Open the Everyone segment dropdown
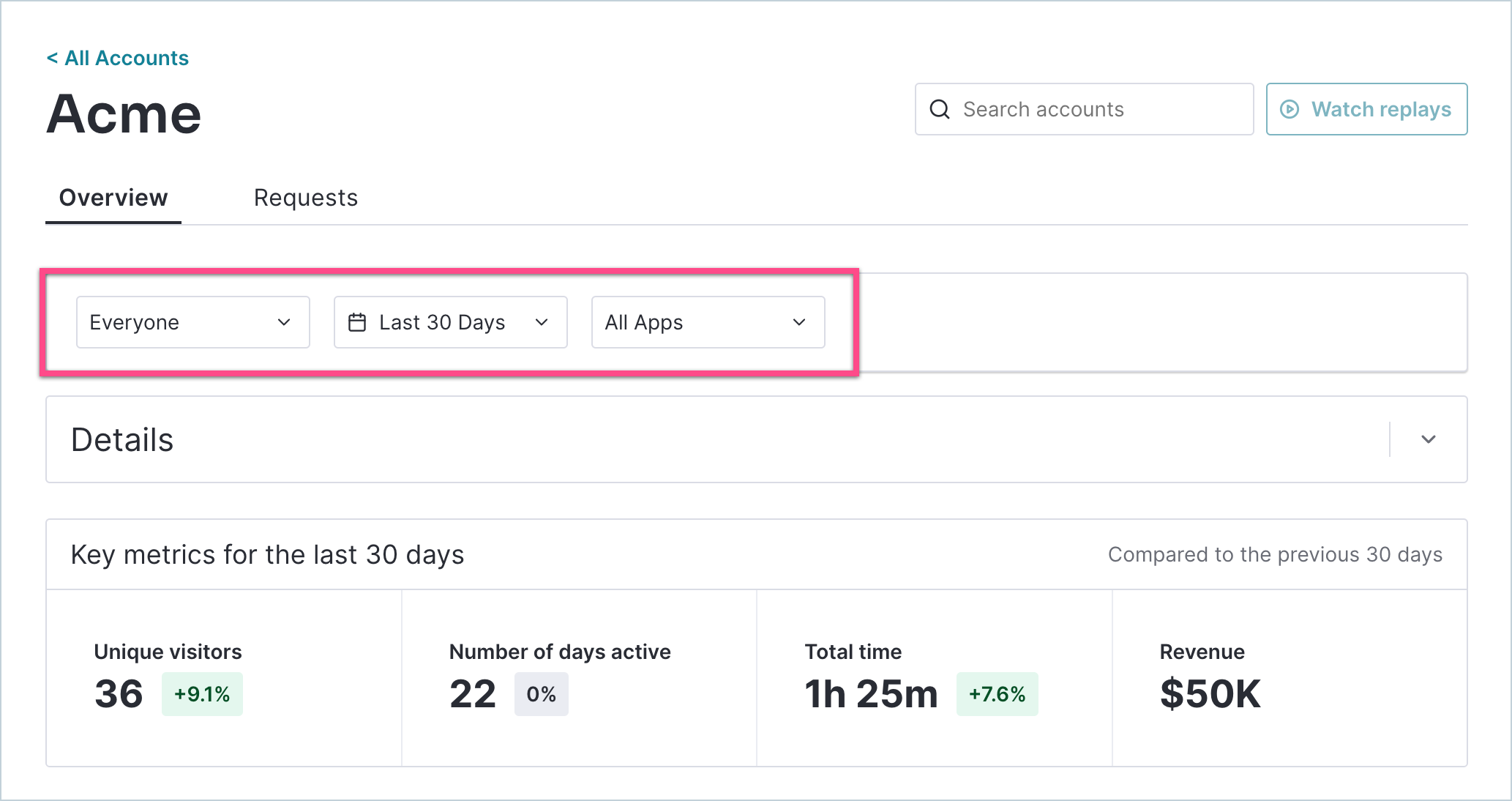1512x801 pixels. 193,322
